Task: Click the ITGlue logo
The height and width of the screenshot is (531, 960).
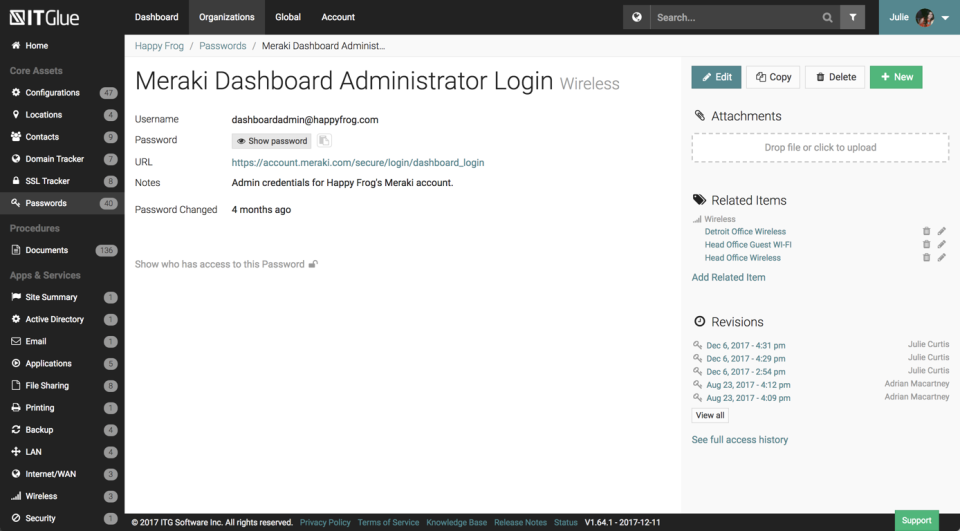Action: (x=45, y=17)
